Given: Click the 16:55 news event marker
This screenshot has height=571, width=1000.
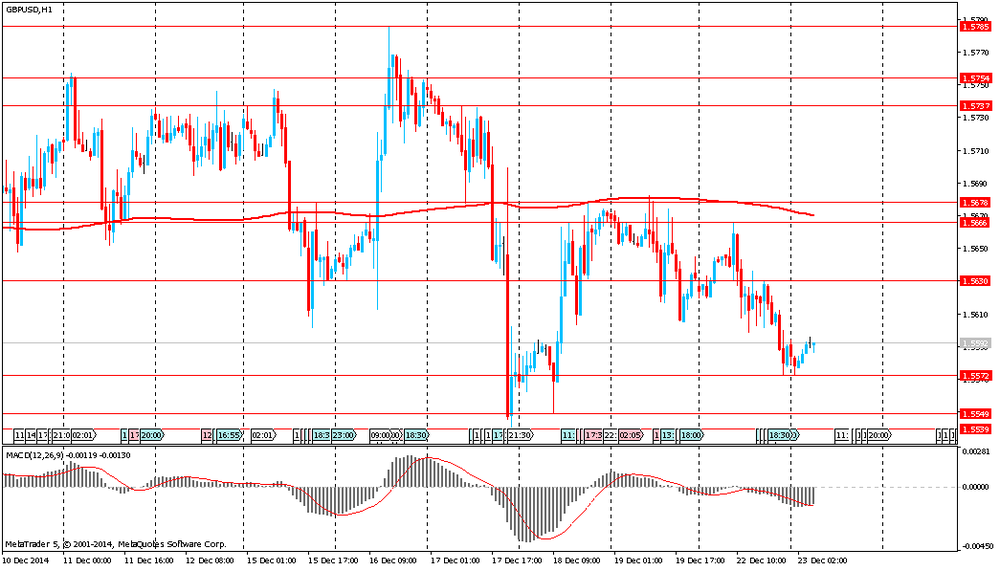Looking at the screenshot, I should pyautogui.click(x=230, y=436).
